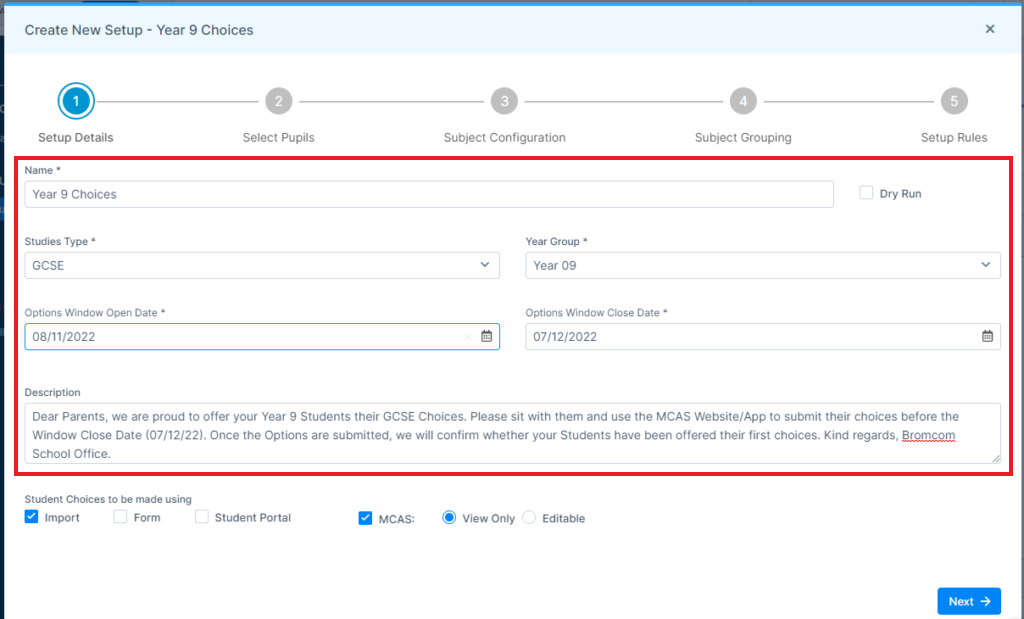
Task: Go to step 1 Setup Details
Action: coord(76,101)
